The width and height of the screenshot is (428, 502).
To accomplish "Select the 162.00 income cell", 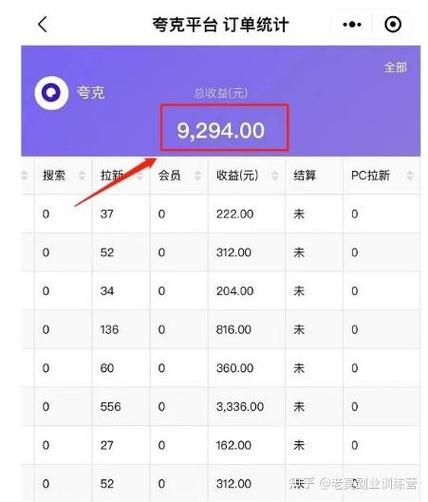I will tap(234, 445).
